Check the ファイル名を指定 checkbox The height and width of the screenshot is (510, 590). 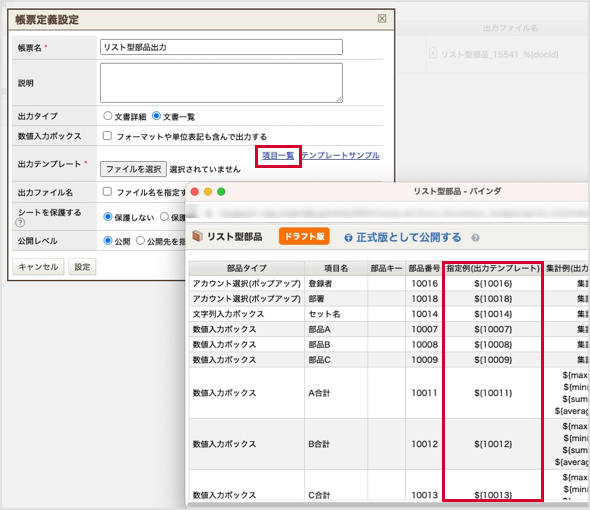(107, 192)
